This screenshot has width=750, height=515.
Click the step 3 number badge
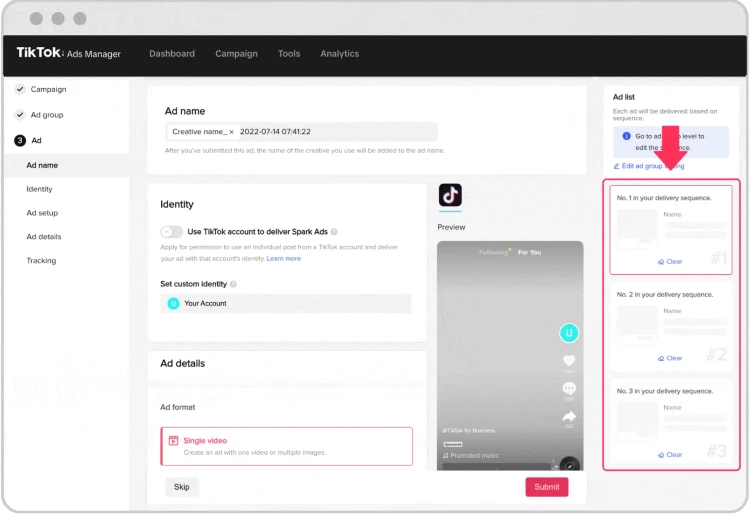click(20, 140)
